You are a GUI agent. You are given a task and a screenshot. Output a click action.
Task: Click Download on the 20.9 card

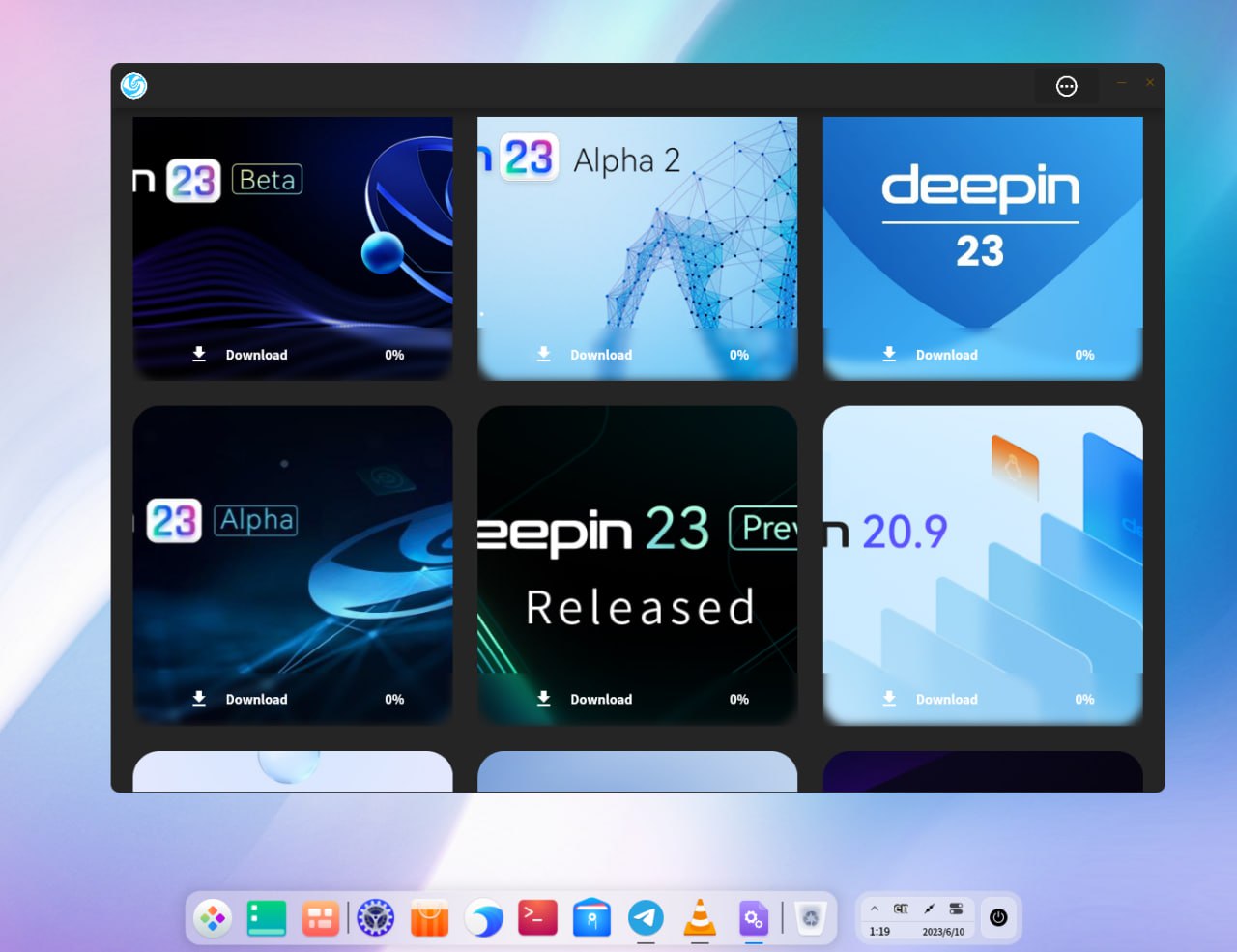(x=947, y=699)
